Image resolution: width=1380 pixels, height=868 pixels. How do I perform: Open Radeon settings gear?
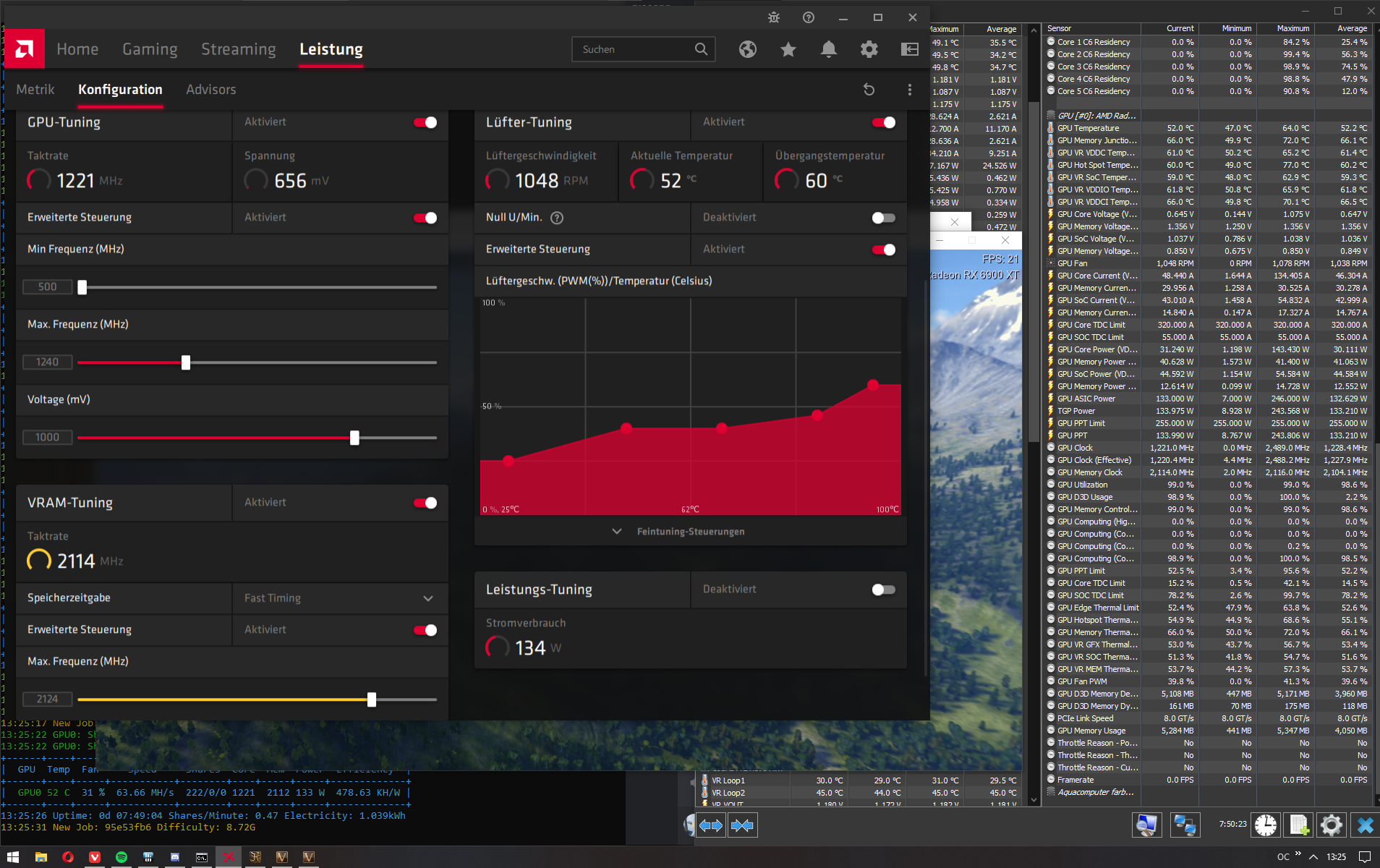(x=869, y=49)
